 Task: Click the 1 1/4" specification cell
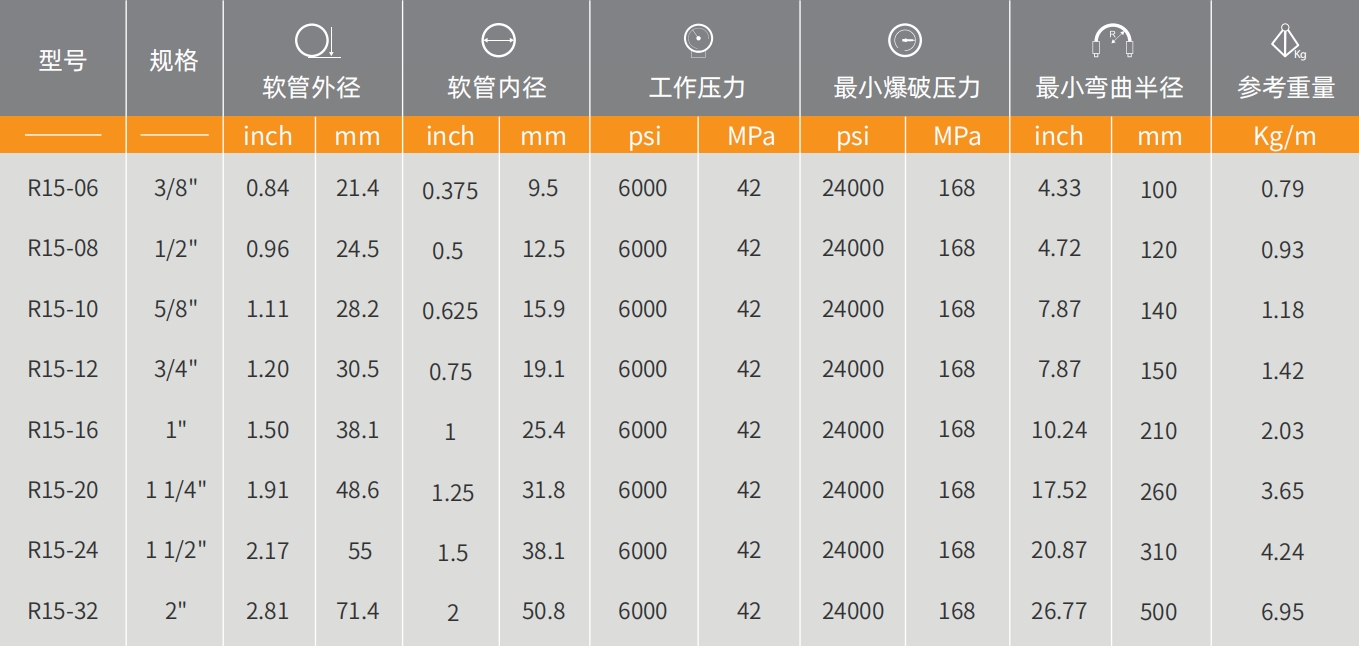176,490
